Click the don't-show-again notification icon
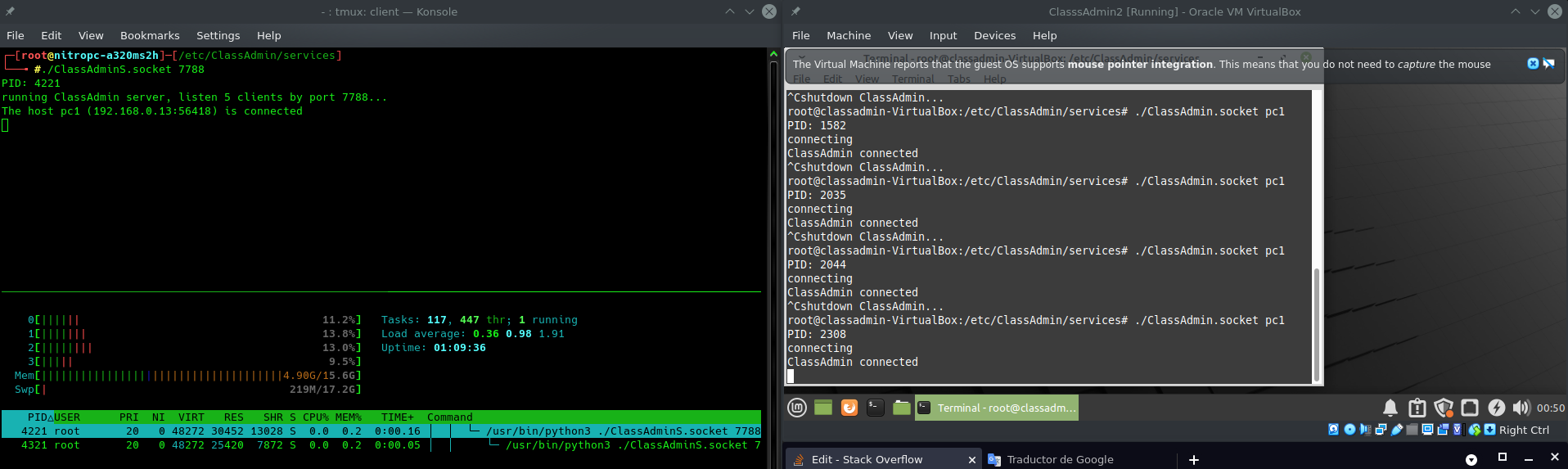Screen dimensions: 1568x469 pyautogui.click(x=1548, y=64)
